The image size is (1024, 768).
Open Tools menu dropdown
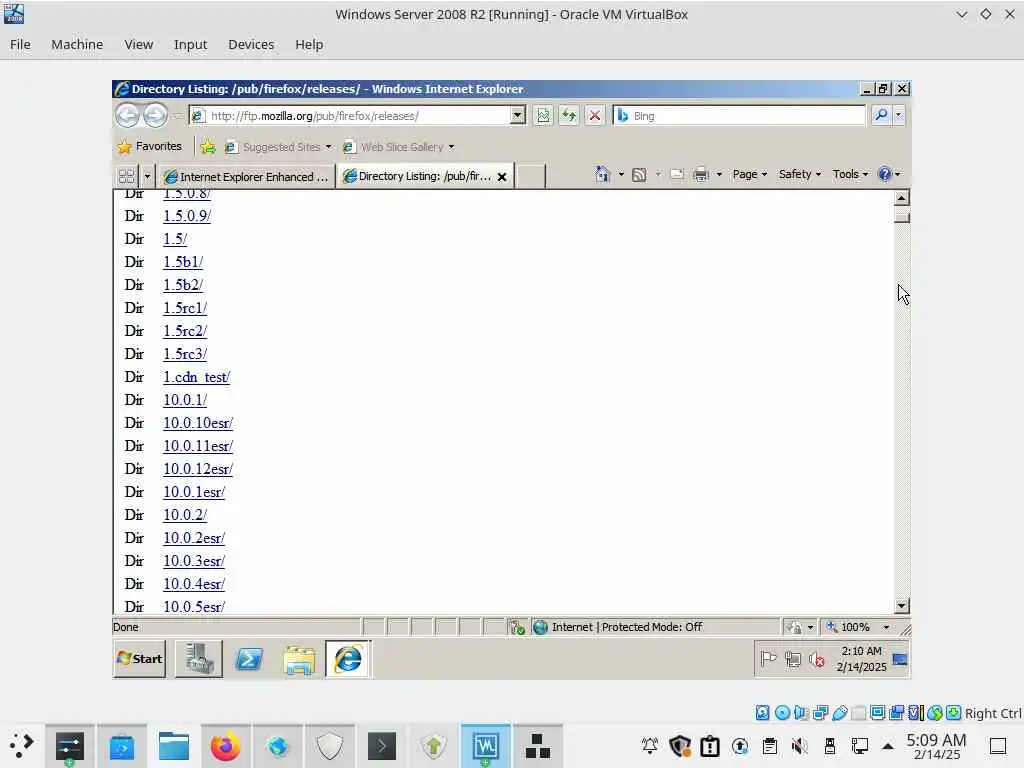pos(850,174)
